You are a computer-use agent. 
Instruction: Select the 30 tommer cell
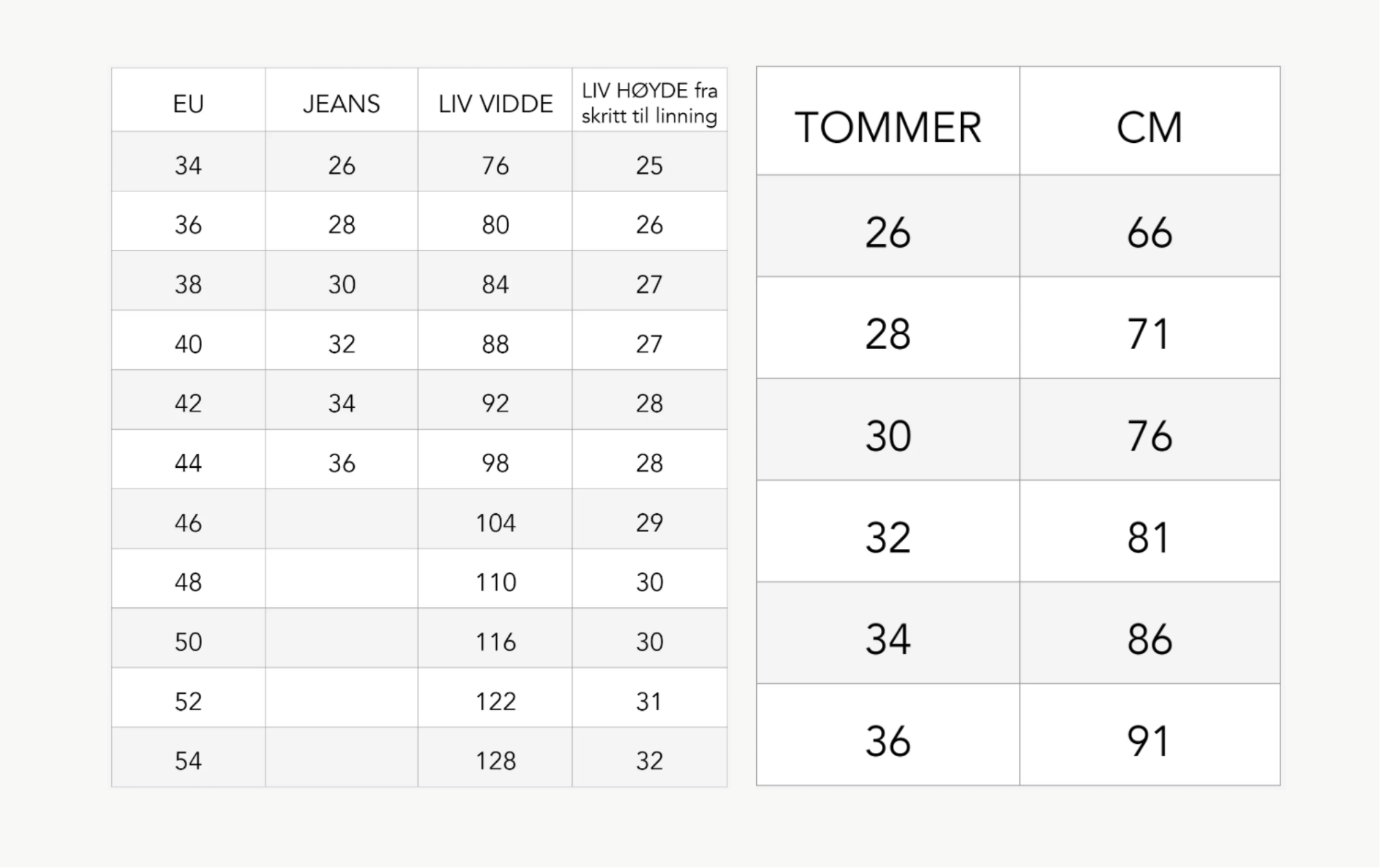(x=888, y=429)
